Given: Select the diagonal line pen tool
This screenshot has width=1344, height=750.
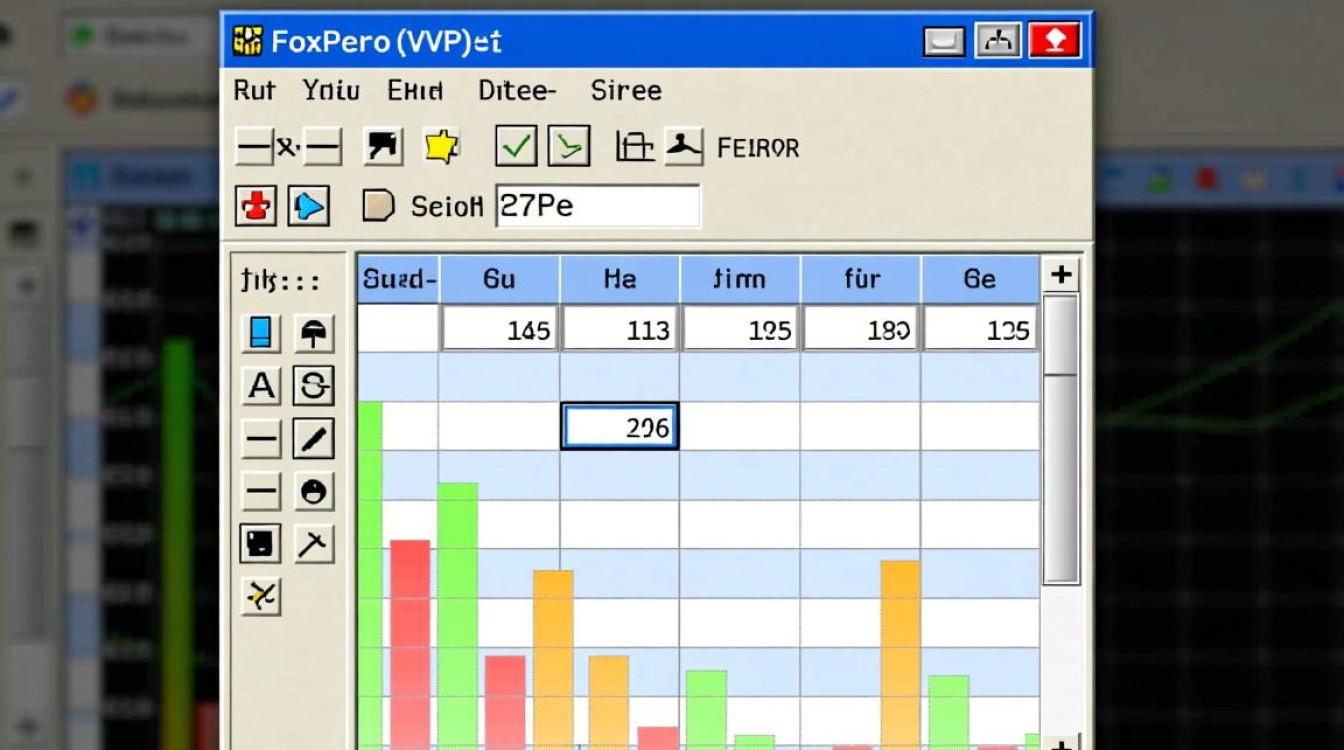Looking at the screenshot, I should coord(313,439).
